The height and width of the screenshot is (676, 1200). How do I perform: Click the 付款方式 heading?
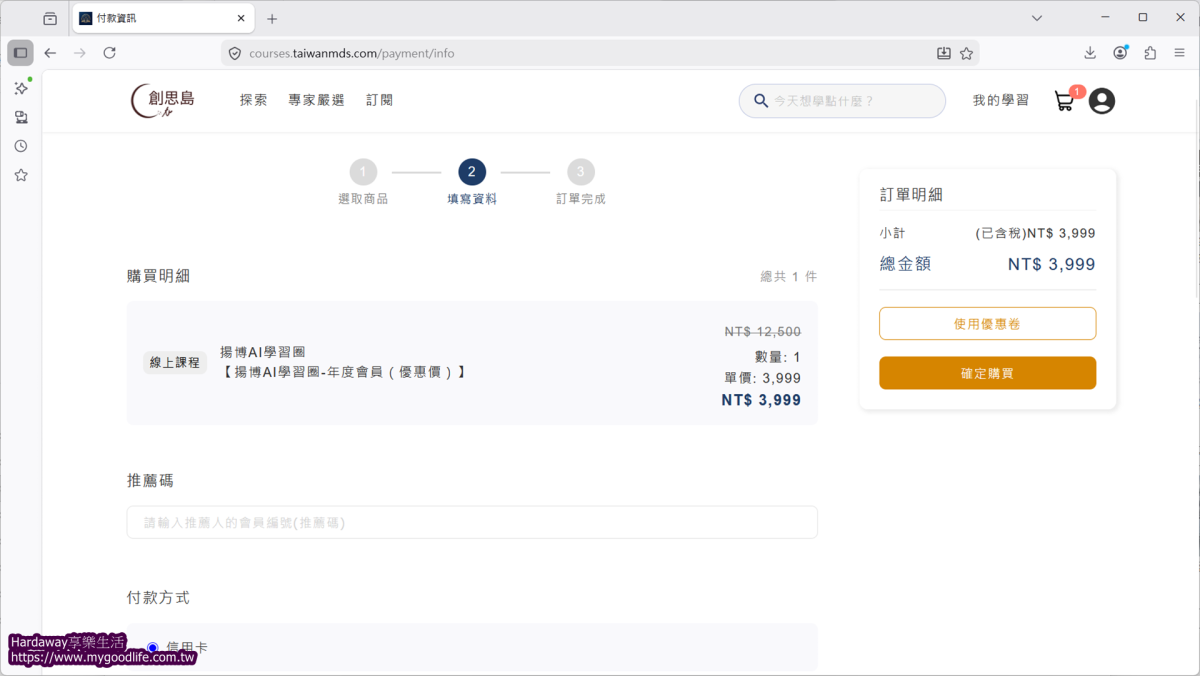(158, 598)
